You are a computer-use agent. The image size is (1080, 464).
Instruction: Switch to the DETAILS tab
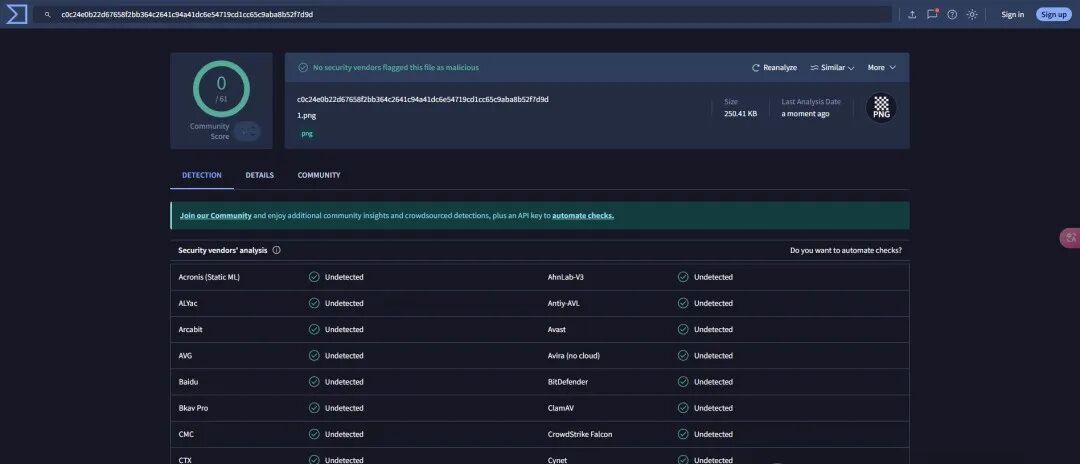point(260,176)
